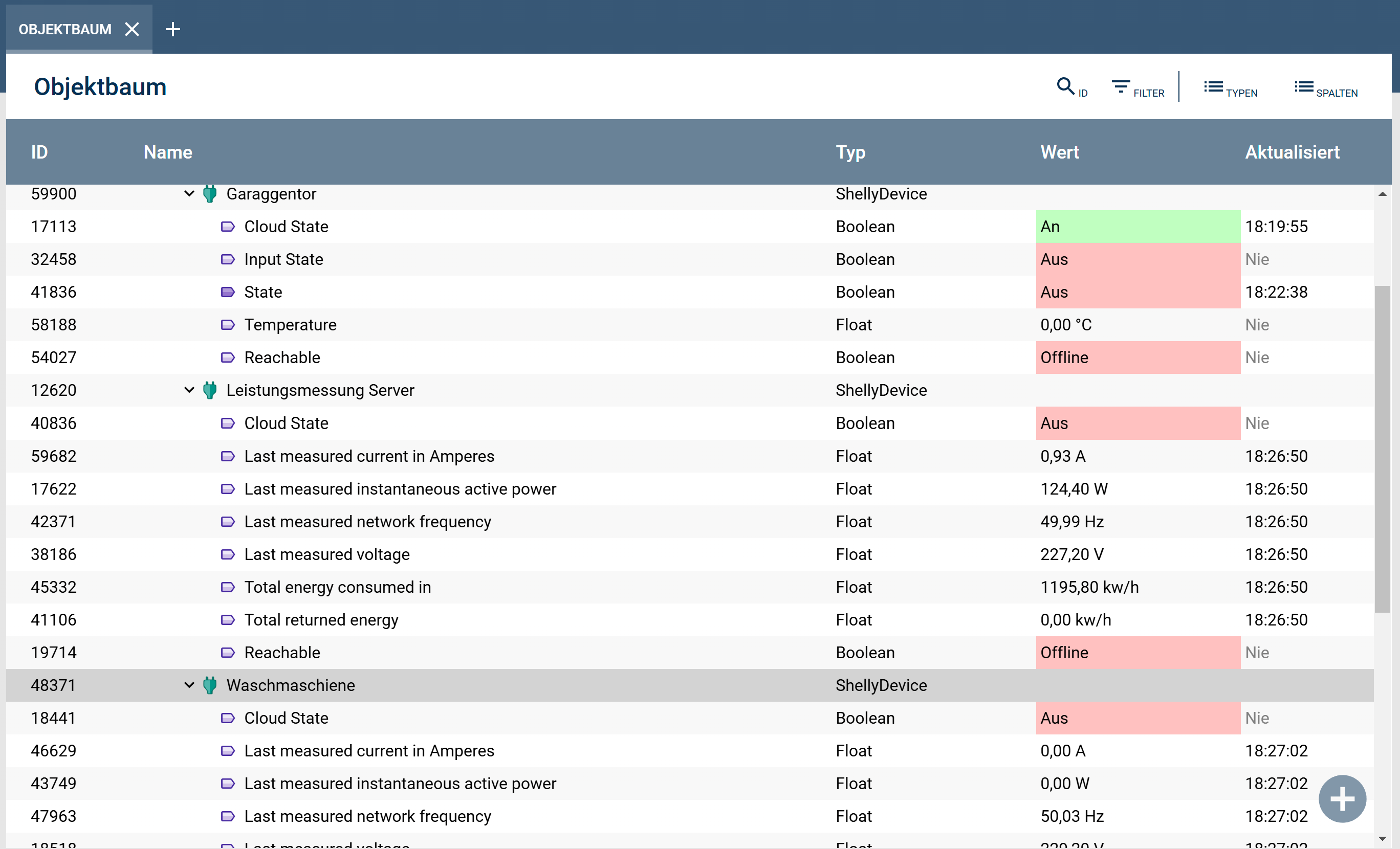Image resolution: width=1400 pixels, height=849 pixels.
Task: Open the Typen list icon
Action: coord(1213,87)
